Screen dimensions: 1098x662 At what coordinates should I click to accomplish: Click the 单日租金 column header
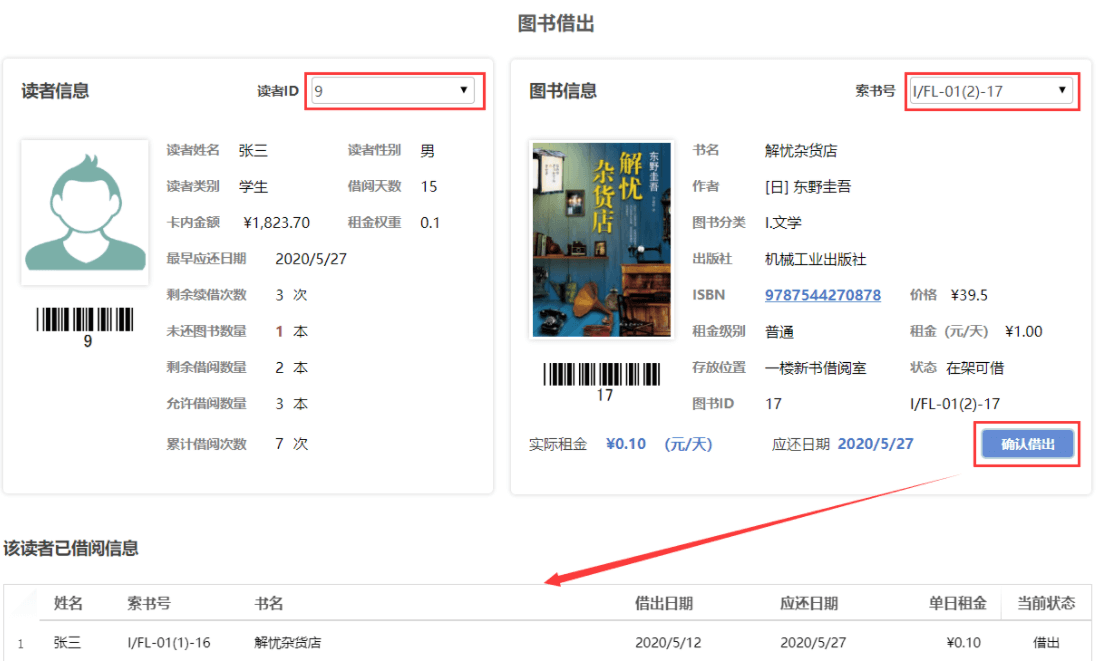(x=957, y=603)
